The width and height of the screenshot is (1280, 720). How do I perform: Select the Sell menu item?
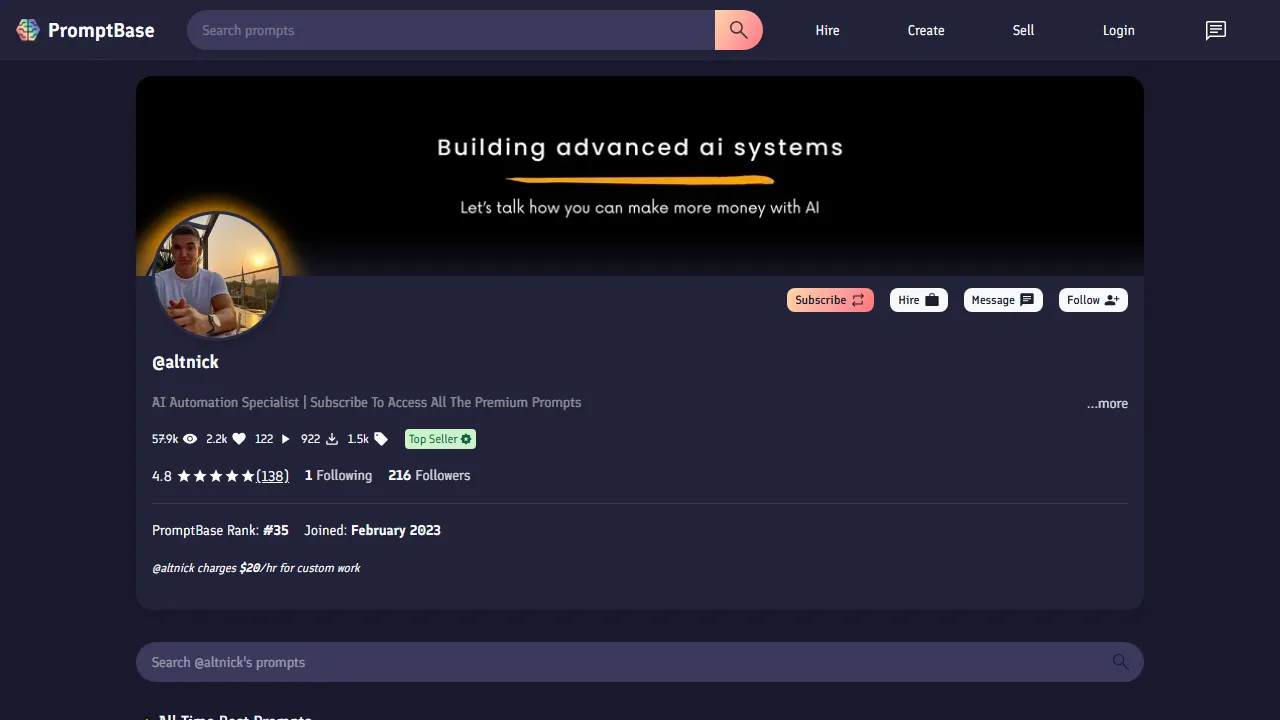pos(1023,30)
